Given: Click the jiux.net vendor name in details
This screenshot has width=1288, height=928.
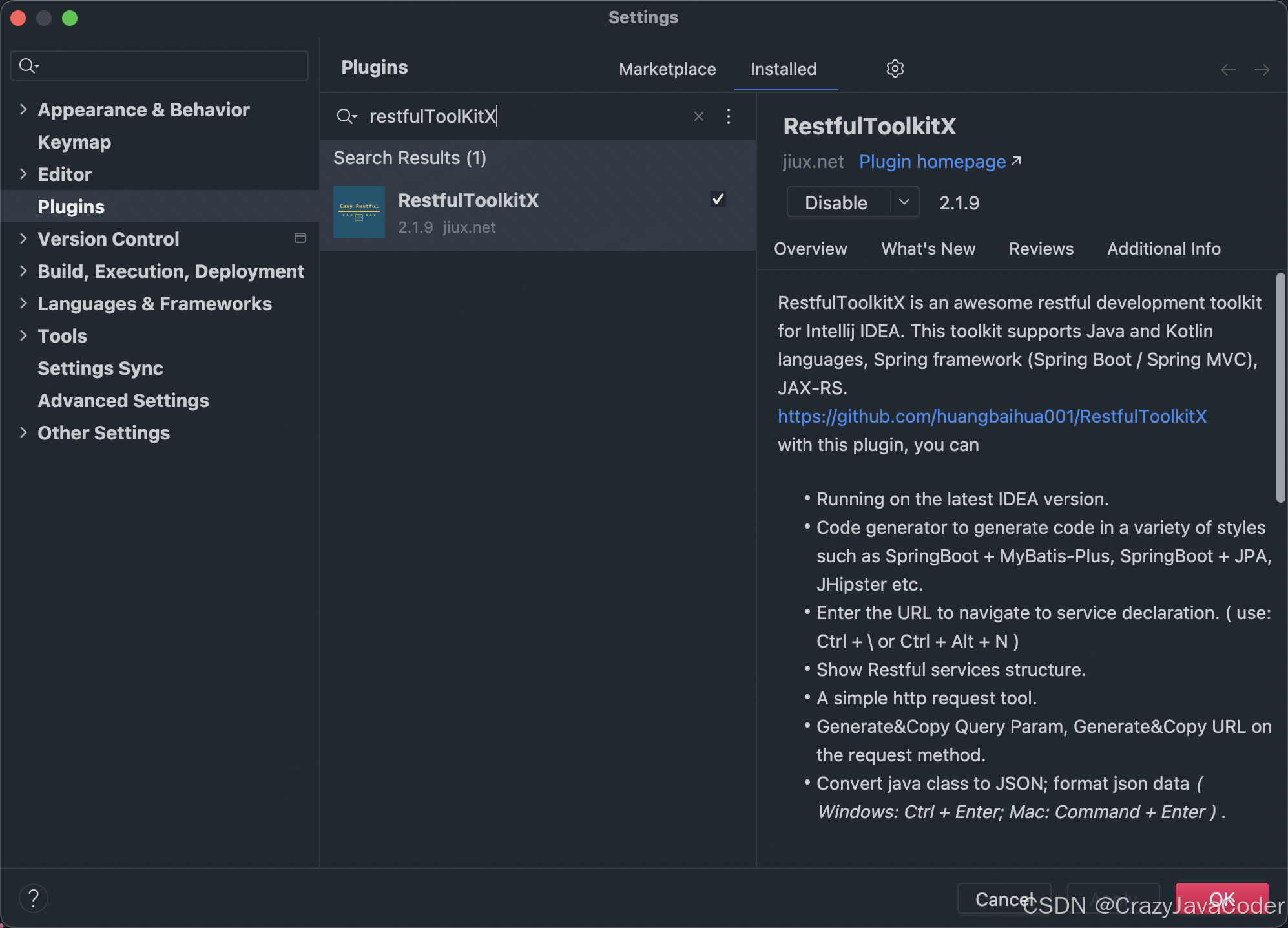Looking at the screenshot, I should click(x=813, y=162).
